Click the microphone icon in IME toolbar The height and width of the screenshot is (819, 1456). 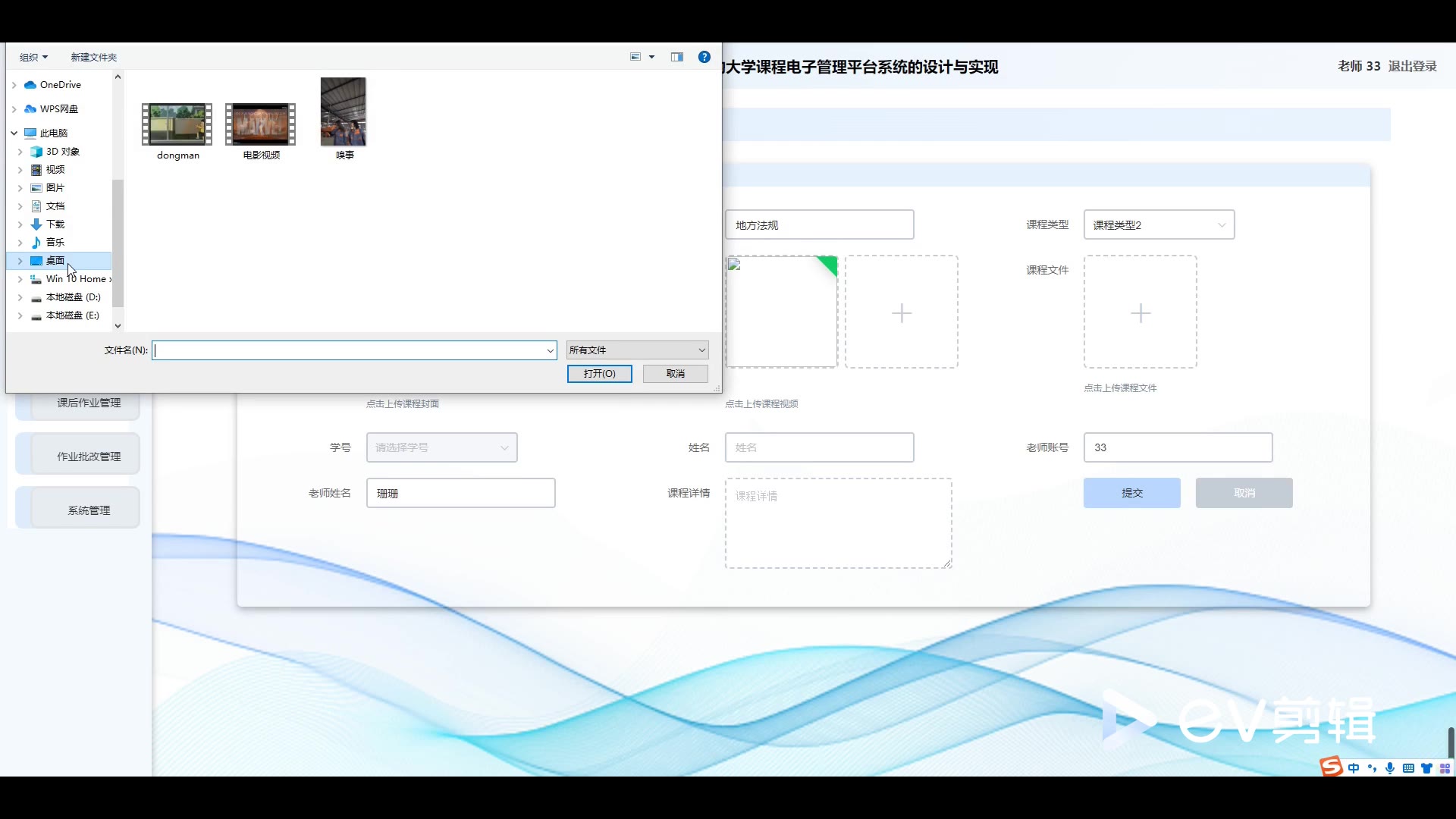1390,768
